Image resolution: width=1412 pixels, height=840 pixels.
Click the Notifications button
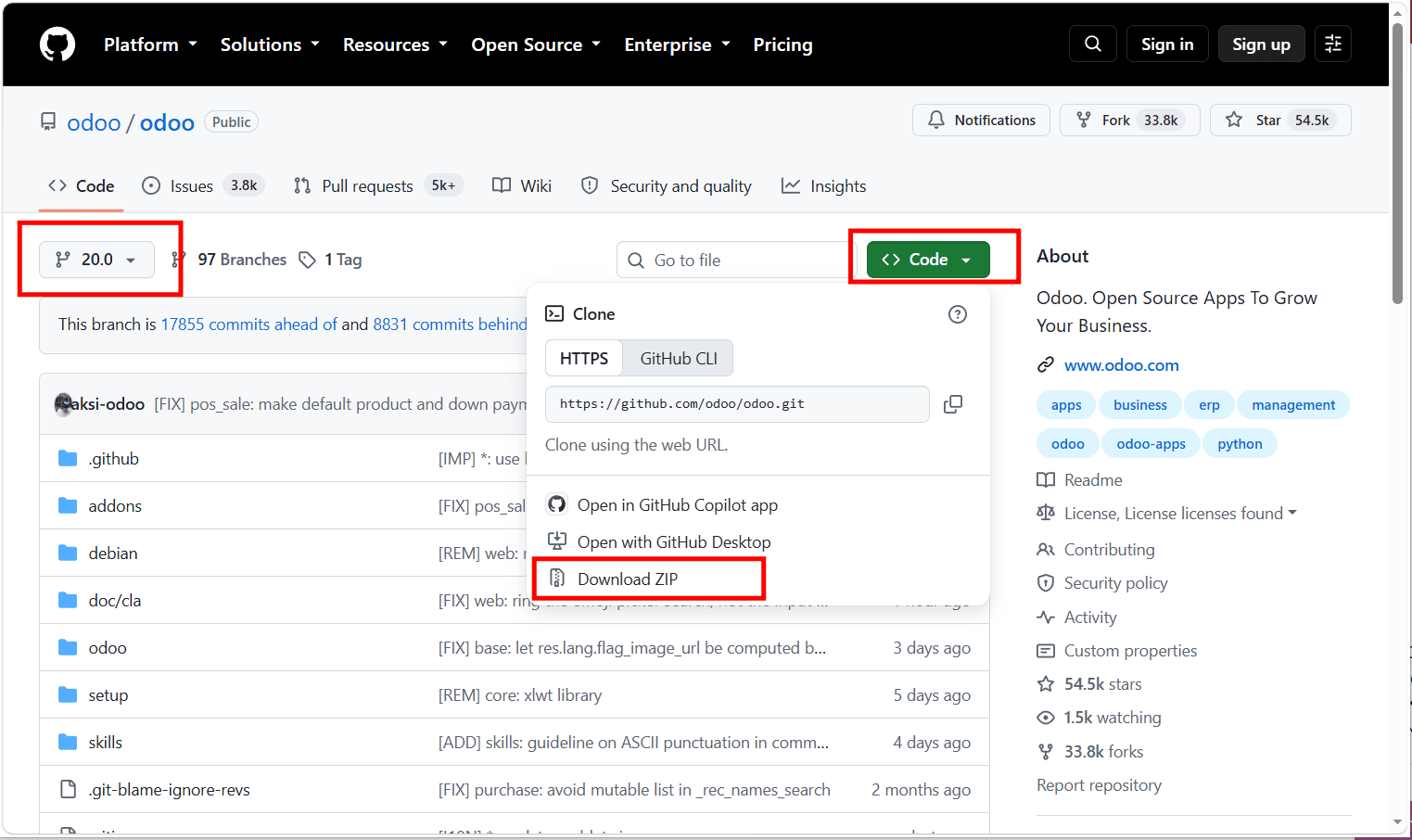[x=982, y=120]
